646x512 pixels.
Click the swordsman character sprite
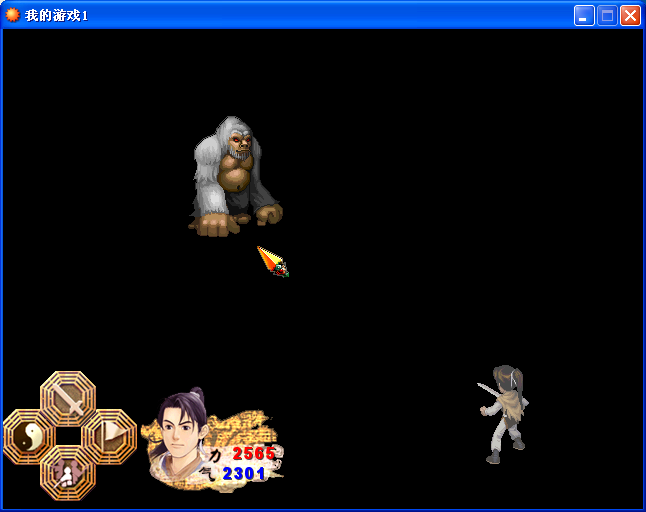click(503, 414)
